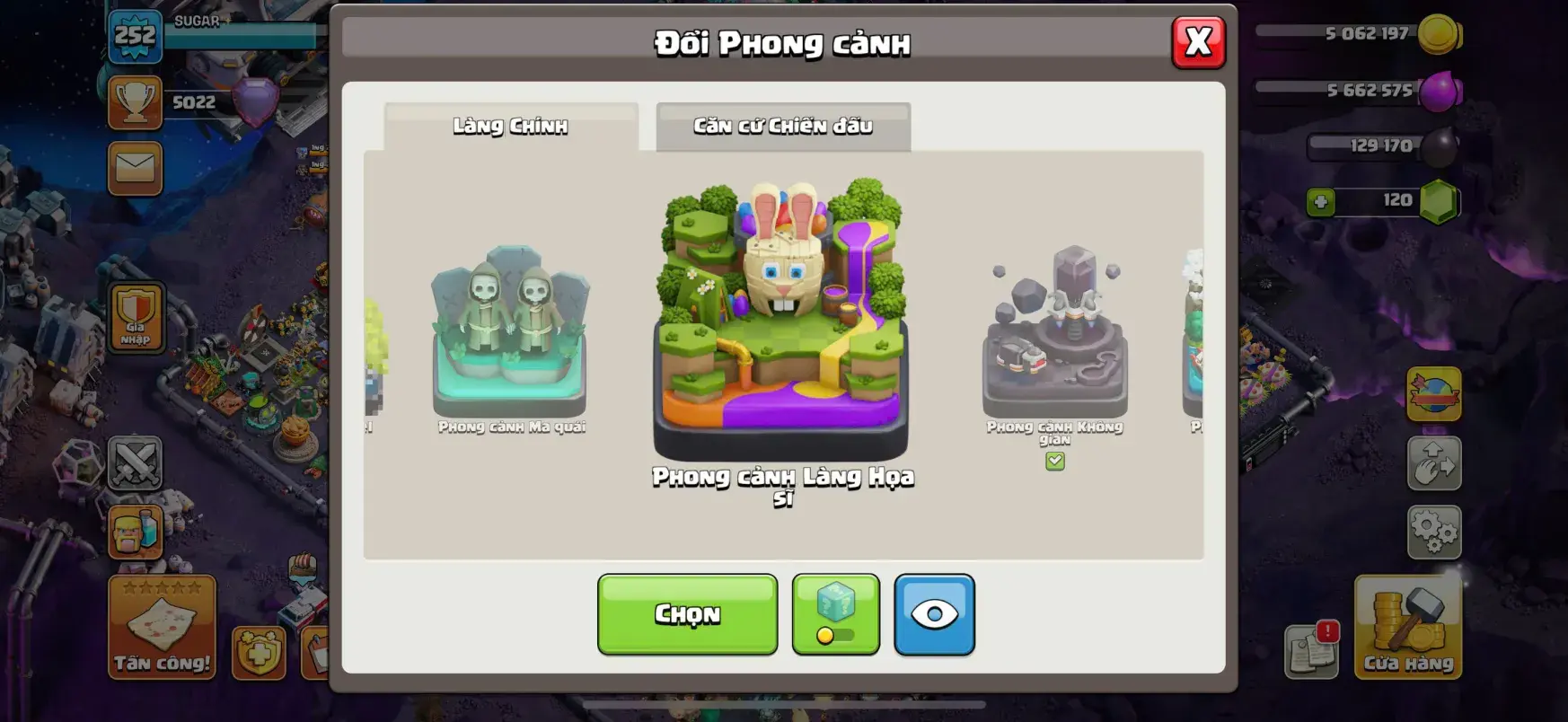Add gems with the green plus button
Image resolution: width=1568 pixels, height=722 pixels.
tap(1320, 202)
